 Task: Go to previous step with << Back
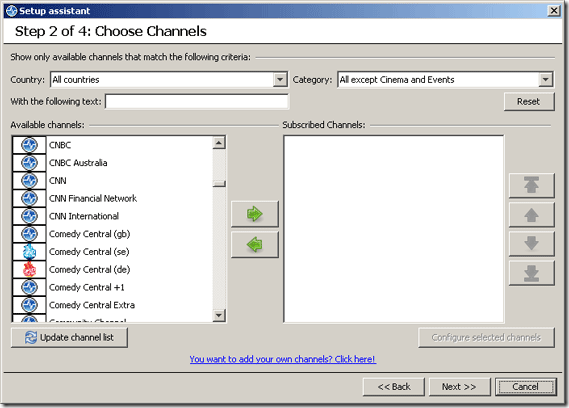(394, 387)
